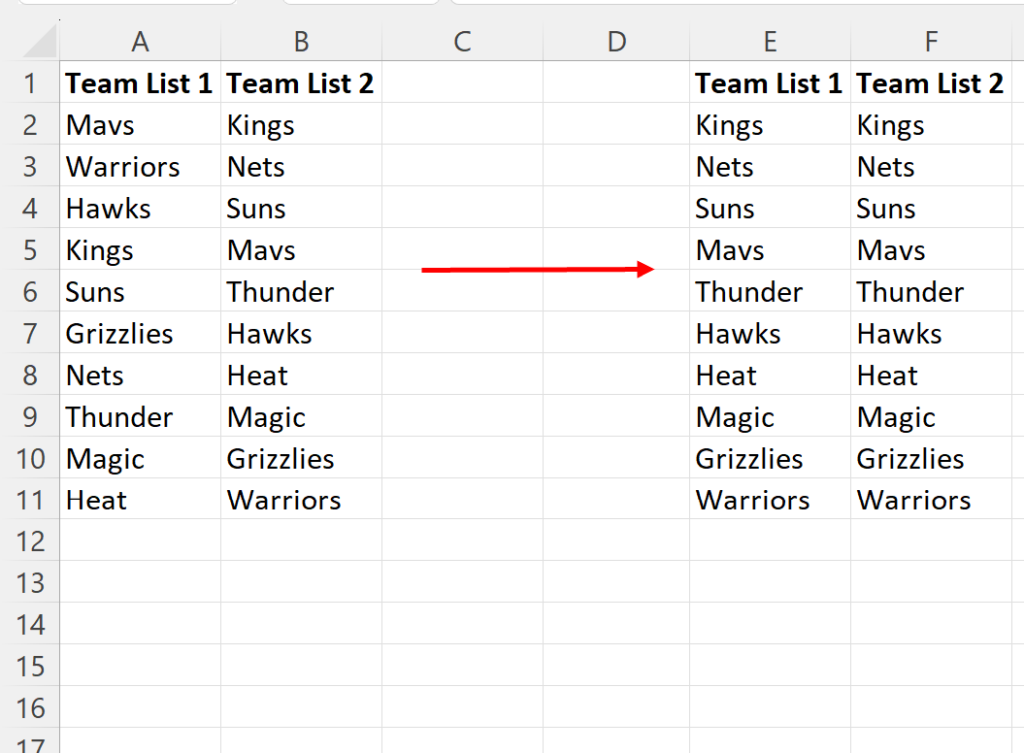Select the Grizzlies cell in column F
Viewport: 1024px width, 753px height.
click(931, 458)
